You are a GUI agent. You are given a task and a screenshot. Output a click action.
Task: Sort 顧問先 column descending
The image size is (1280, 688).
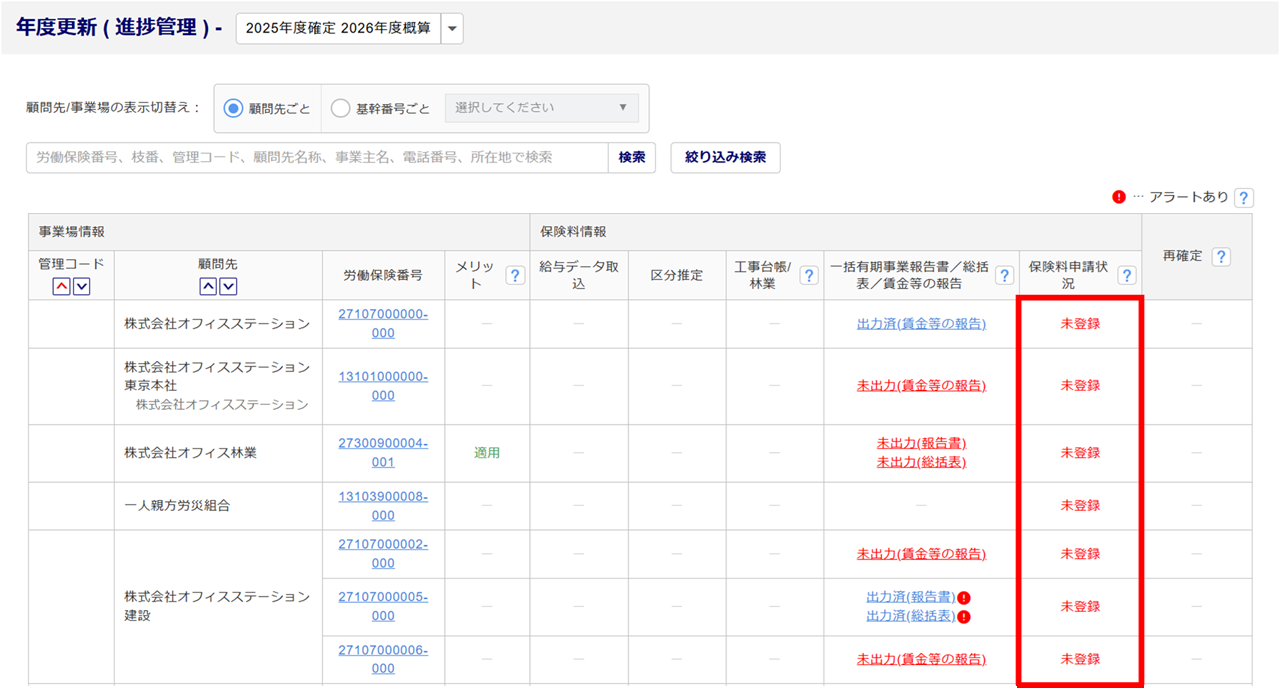[x=229, y=287]
